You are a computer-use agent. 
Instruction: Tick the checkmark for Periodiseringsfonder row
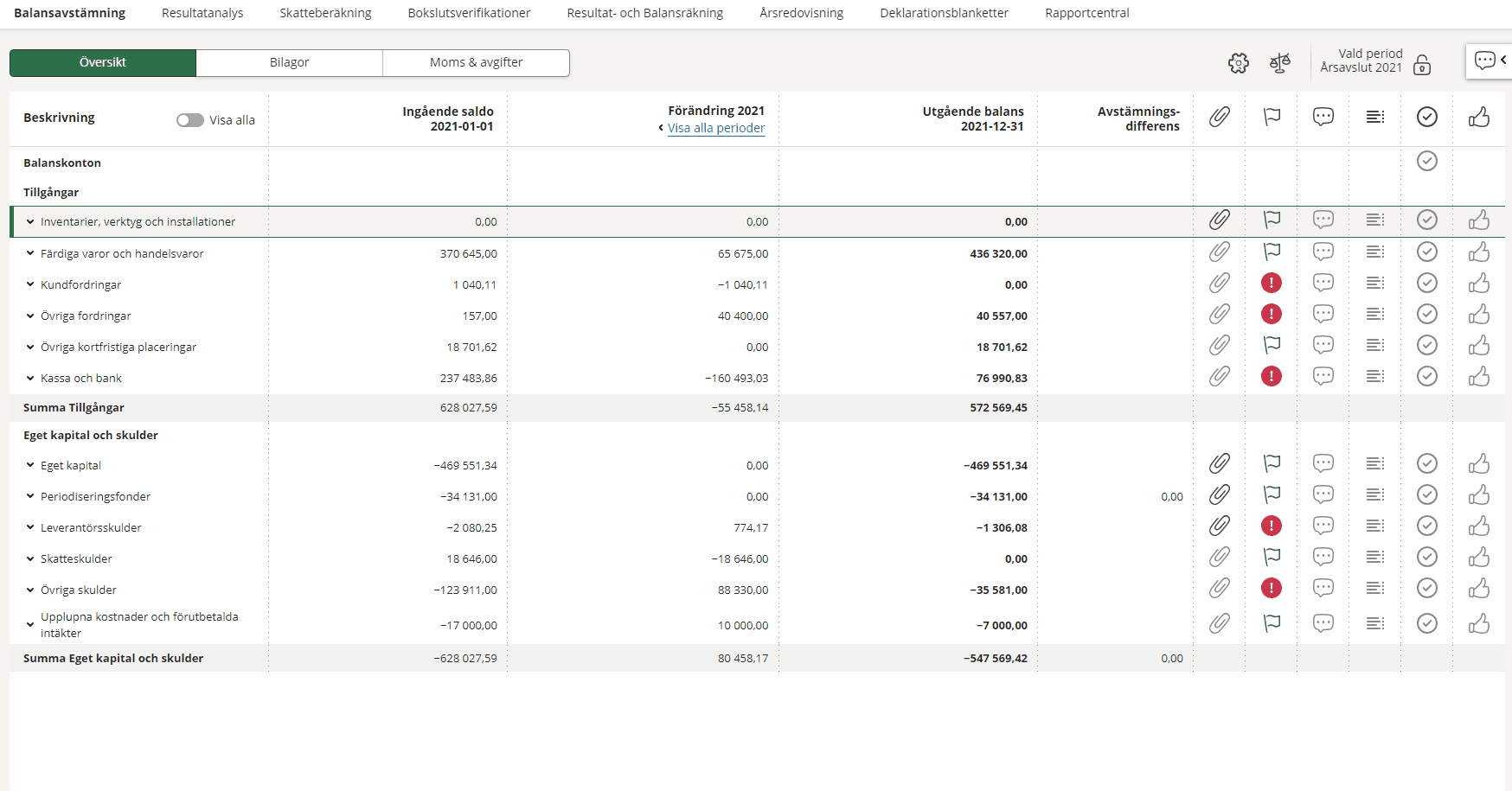pyautogui.click(x=1426, y=495)
